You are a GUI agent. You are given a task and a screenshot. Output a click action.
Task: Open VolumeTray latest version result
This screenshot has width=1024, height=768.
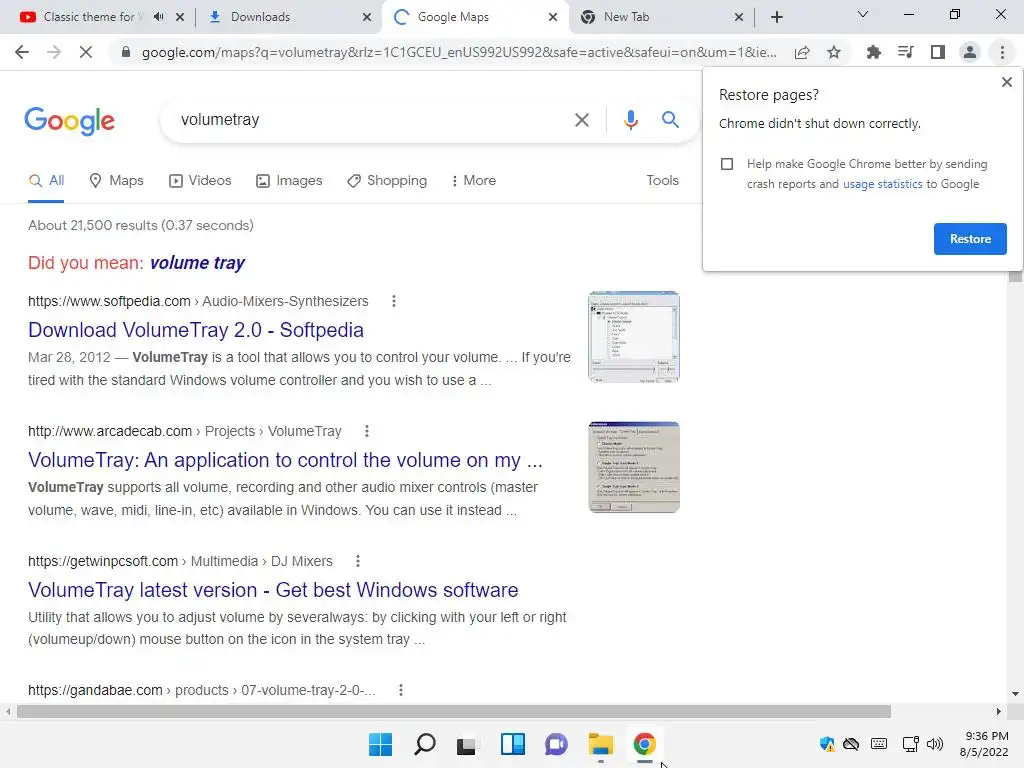pos(273,590)
